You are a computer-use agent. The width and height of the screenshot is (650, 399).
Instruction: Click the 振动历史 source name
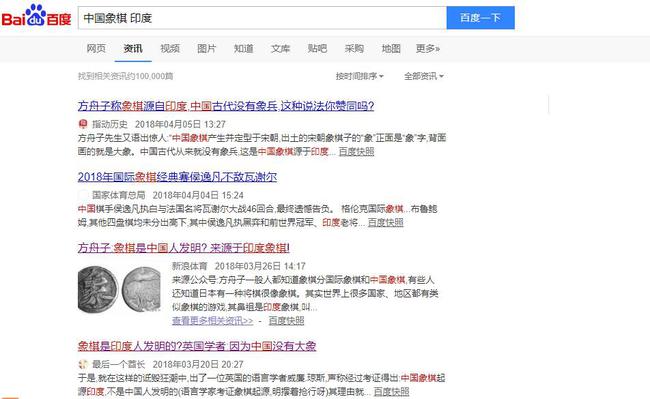click(x=110, y=124)
